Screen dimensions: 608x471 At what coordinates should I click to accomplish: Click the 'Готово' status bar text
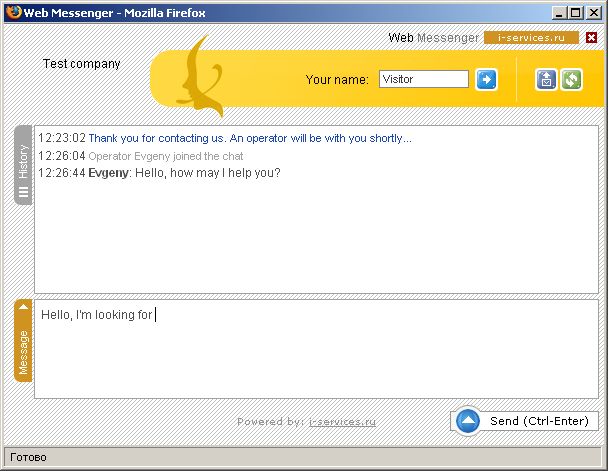(x=28, y=457)
